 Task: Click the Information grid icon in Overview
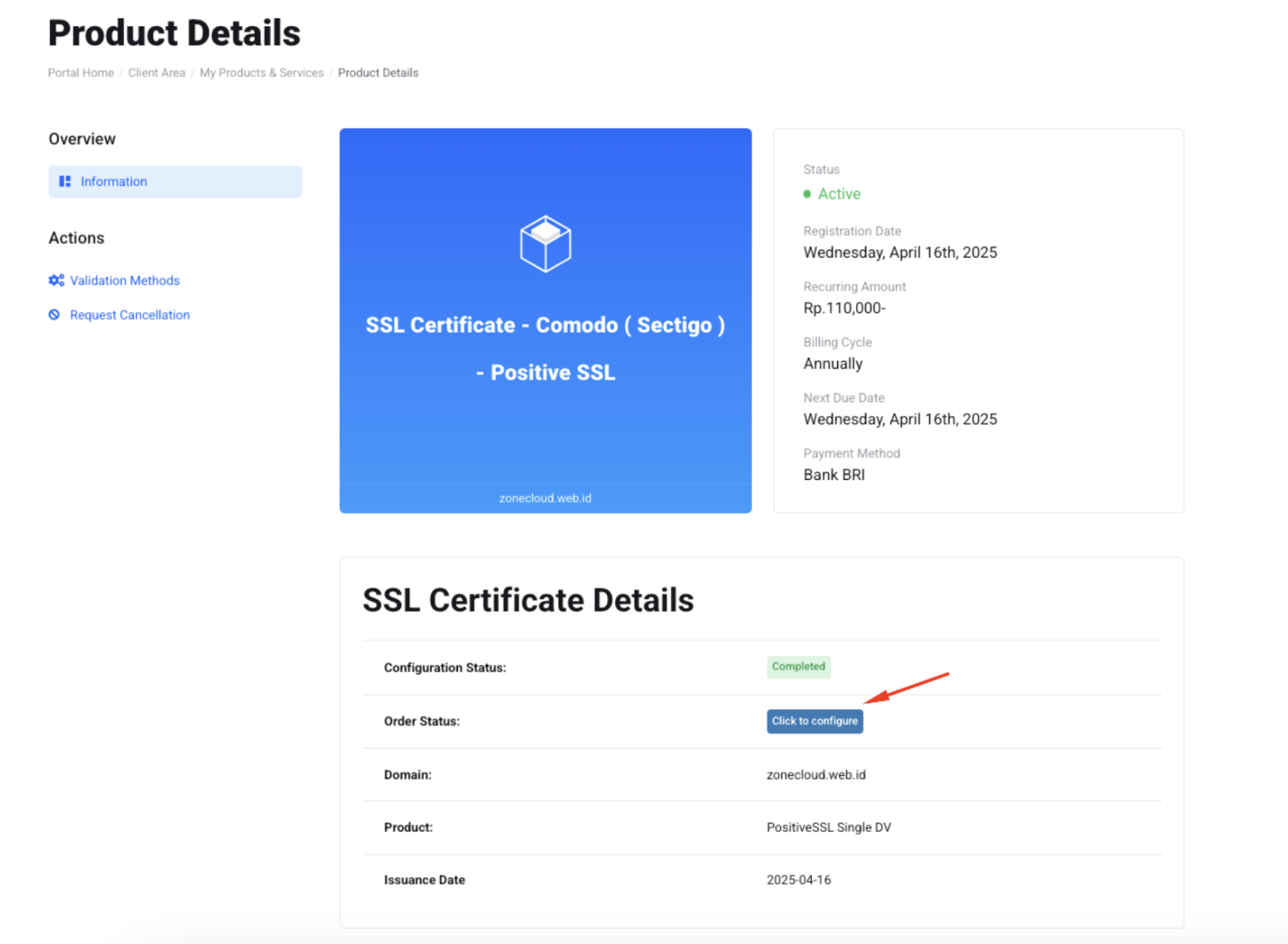tap(65, 181)
